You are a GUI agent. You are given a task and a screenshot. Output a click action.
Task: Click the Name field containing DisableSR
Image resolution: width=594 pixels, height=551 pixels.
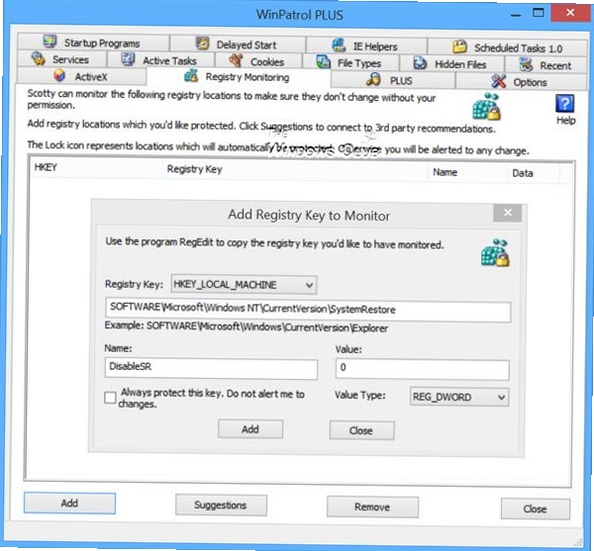pos(211,369)
